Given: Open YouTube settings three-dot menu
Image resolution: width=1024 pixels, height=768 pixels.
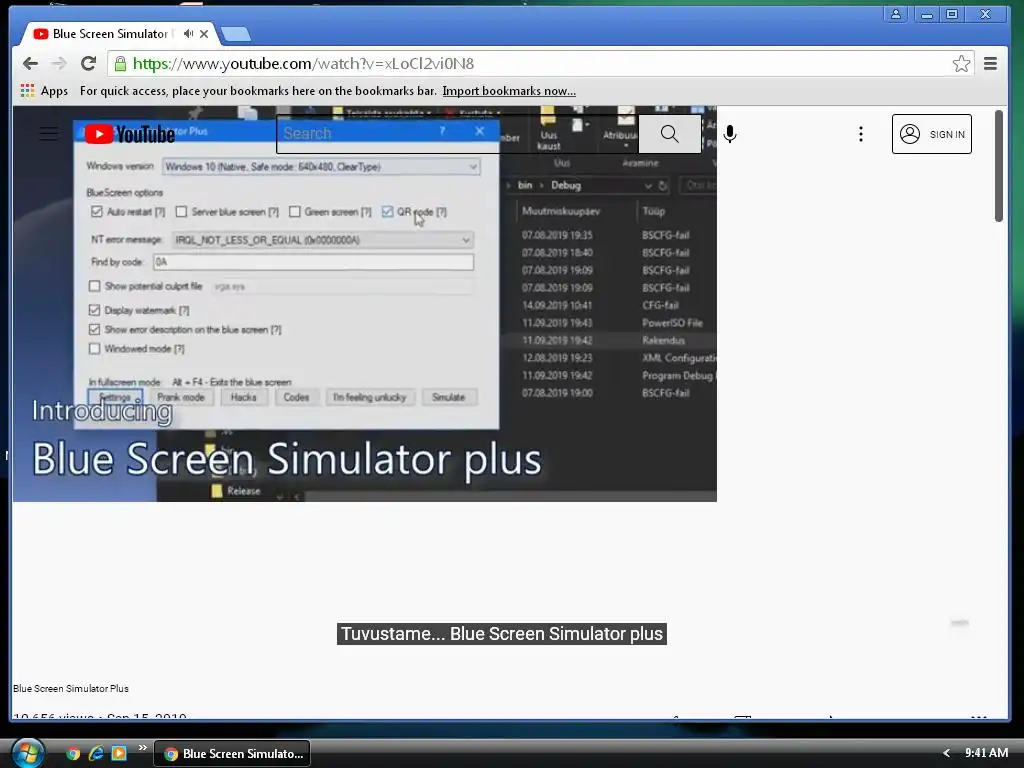Looking at the screenshot, I should pos(861,134).
